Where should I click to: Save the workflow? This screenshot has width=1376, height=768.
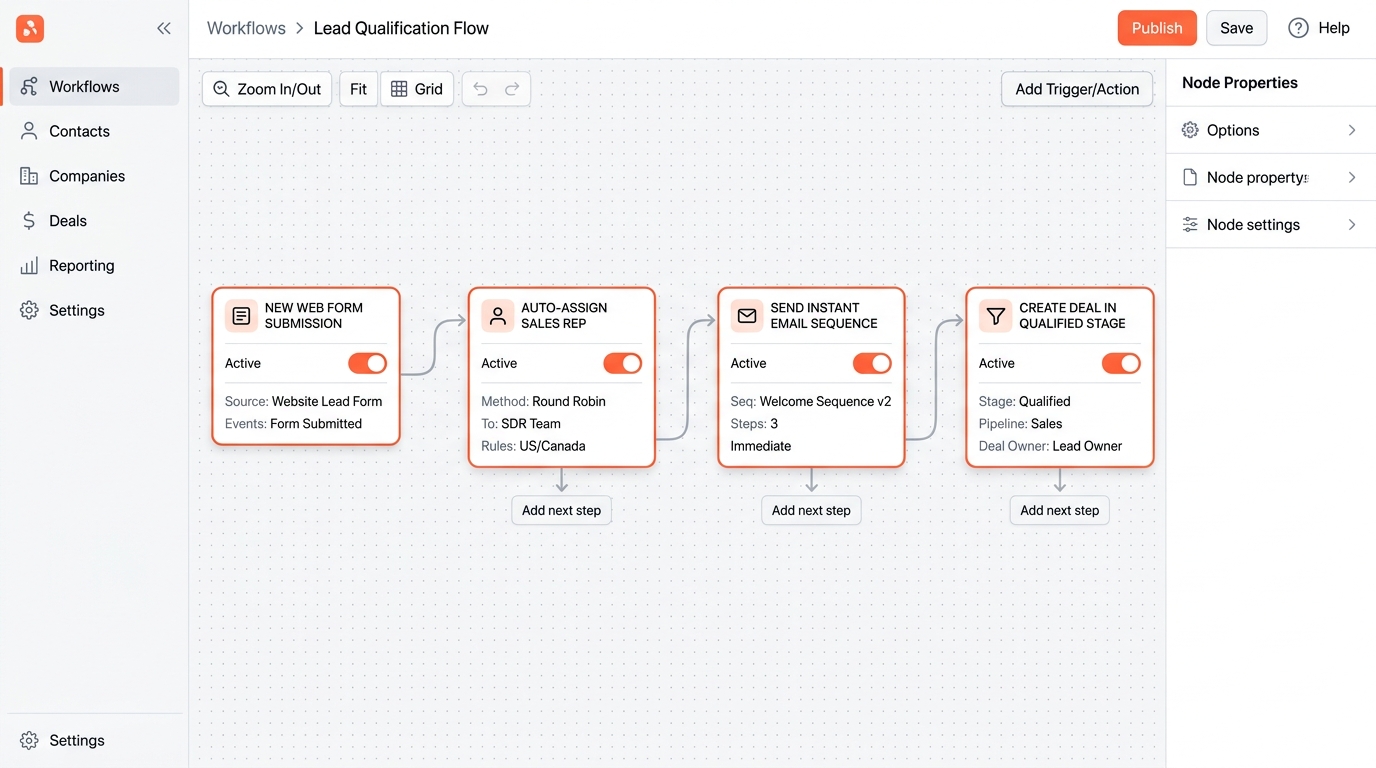[1236, 28]
